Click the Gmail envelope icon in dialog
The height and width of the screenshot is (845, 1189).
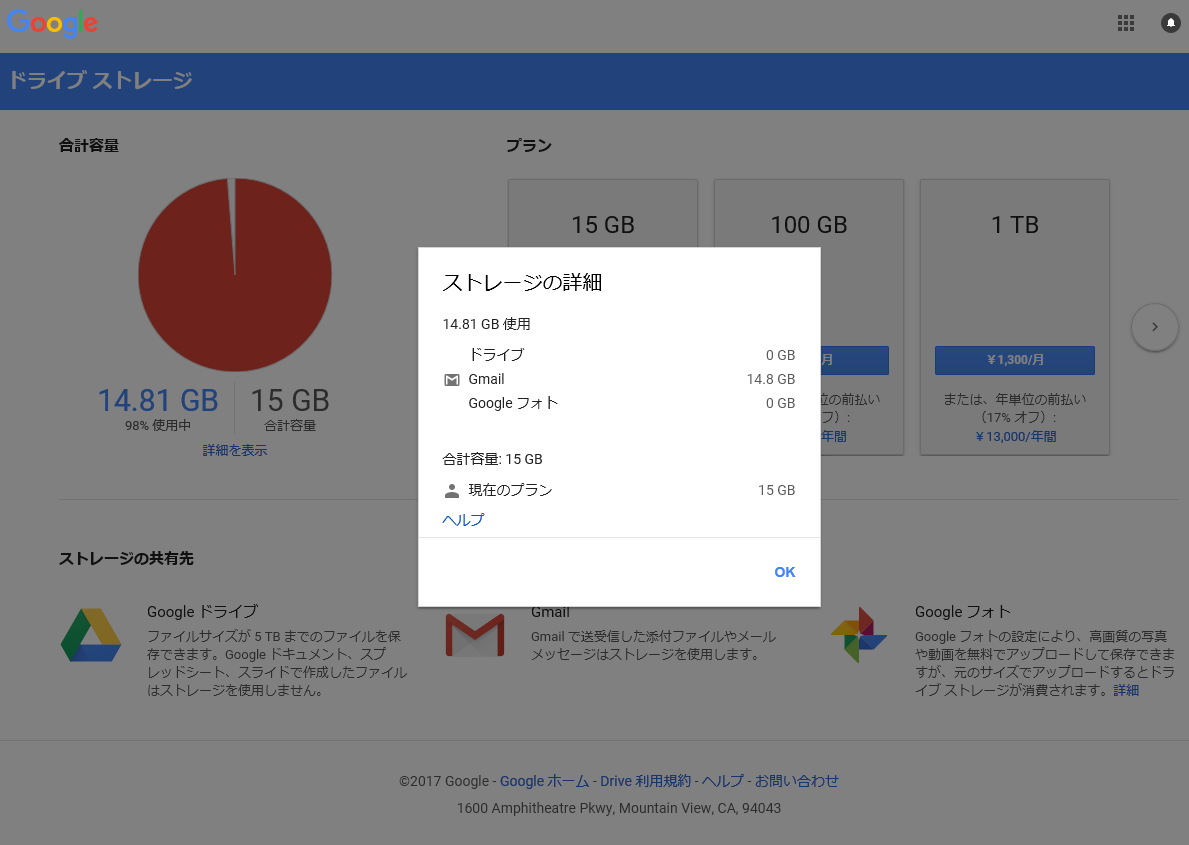[x=452, y=379]
